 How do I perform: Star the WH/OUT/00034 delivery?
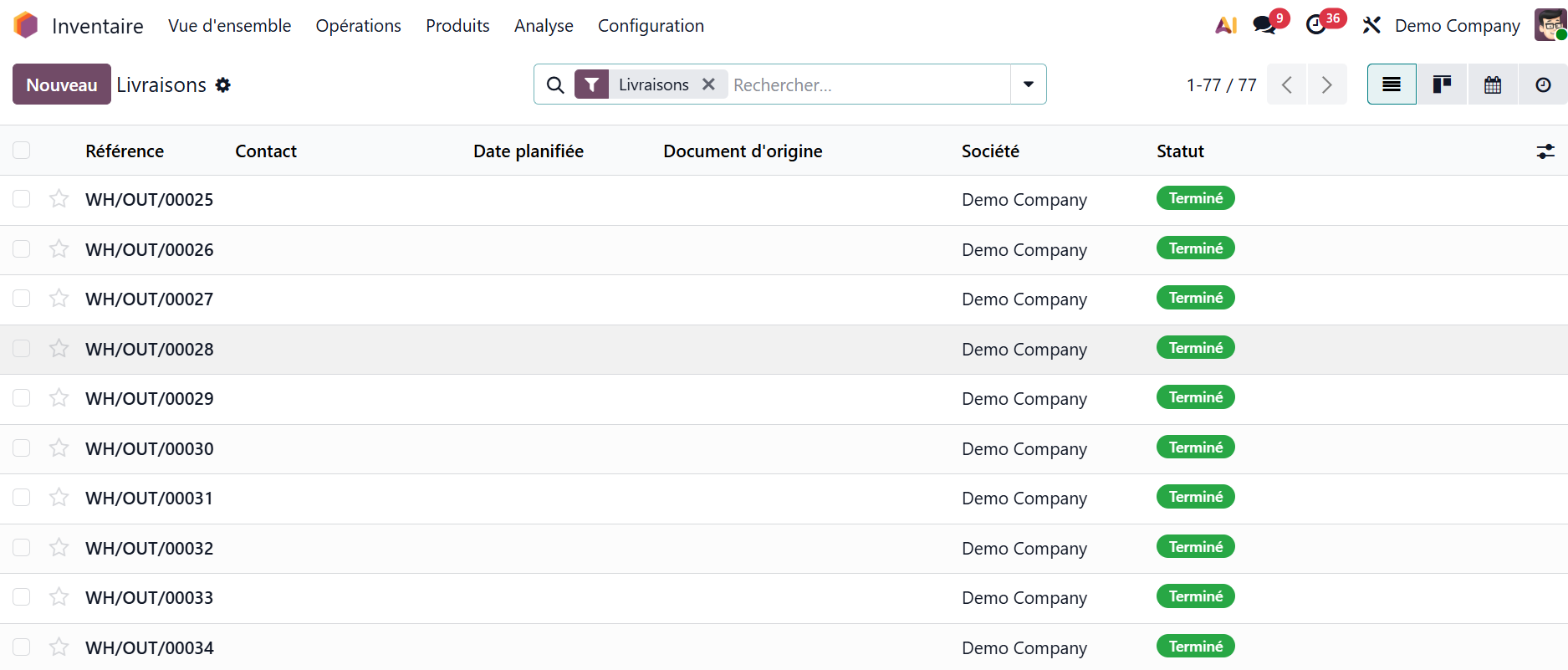[59, 647]
